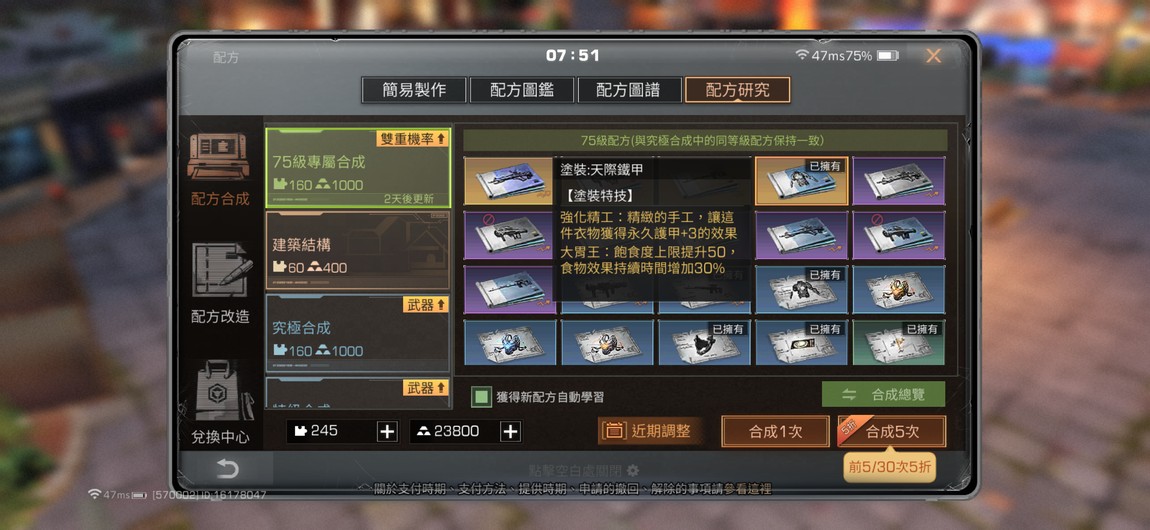Open the 合成總覽 overview button
This screenshot has height=530, width=1150.
(x=883, y=394)
